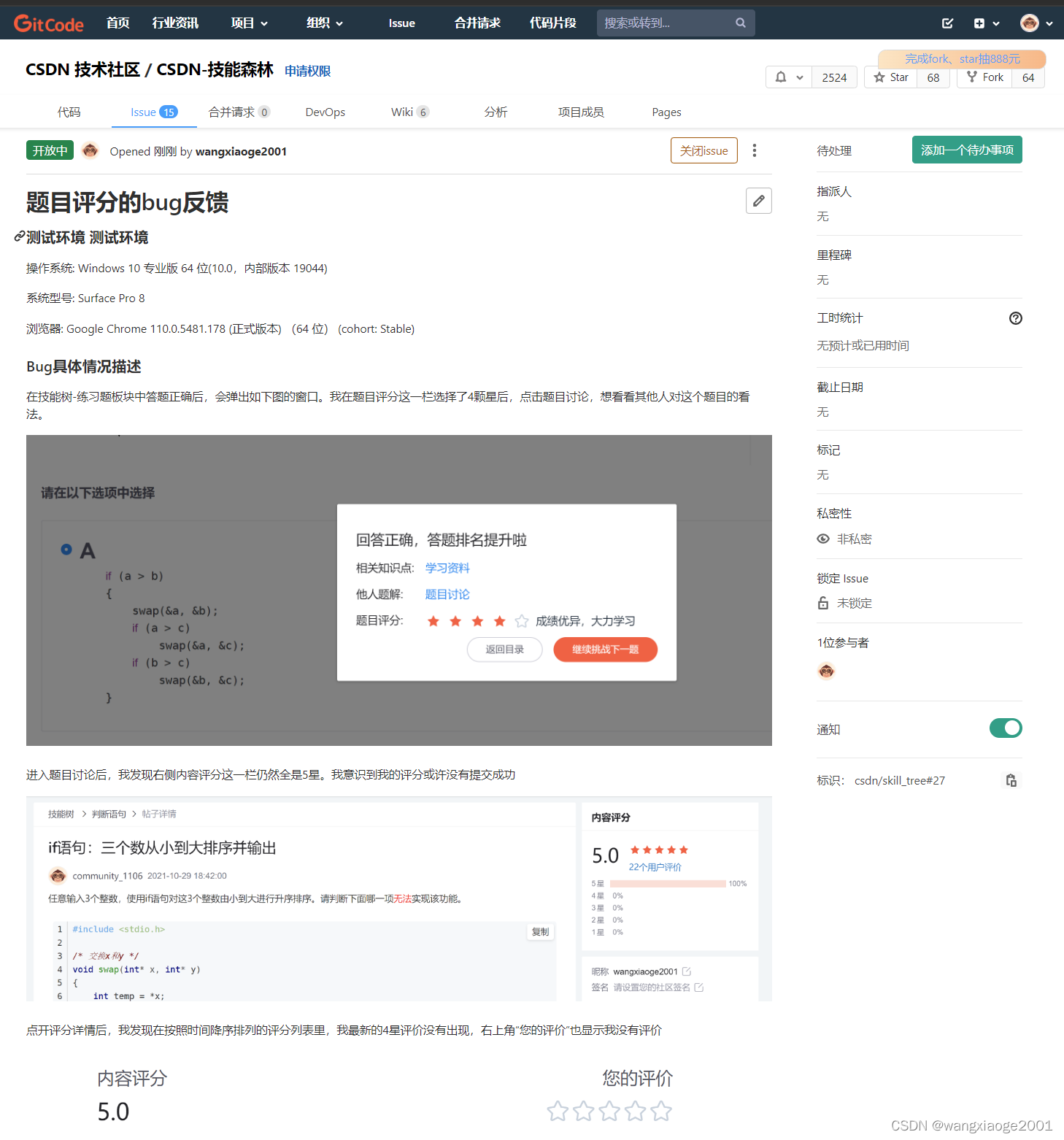Click the CSDN-技能森林 project title
This screenshot has width=1064, height=1140.
click(215, 69)
